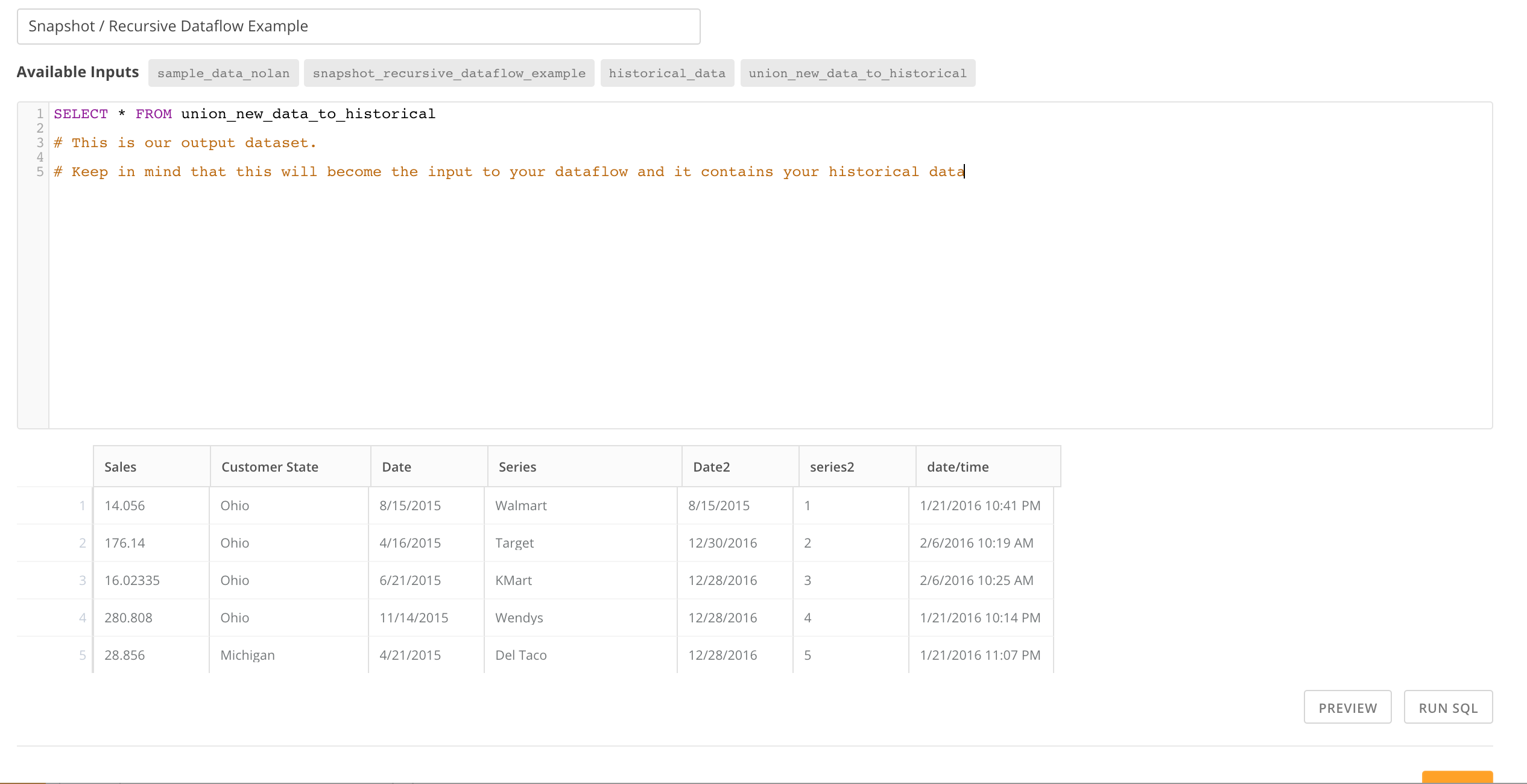Select the historical_data input dataset
The height and width of the screenshot is (784, 1527).
(666, 73)
